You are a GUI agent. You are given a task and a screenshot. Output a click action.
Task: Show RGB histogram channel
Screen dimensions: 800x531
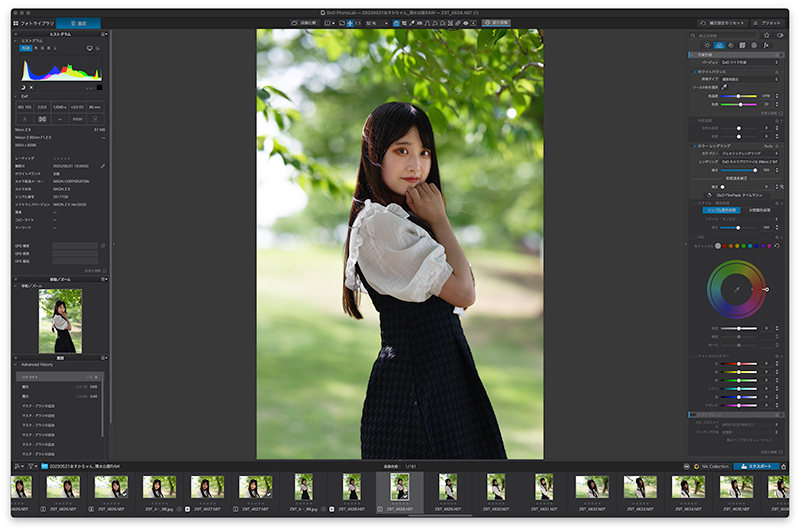26,48
